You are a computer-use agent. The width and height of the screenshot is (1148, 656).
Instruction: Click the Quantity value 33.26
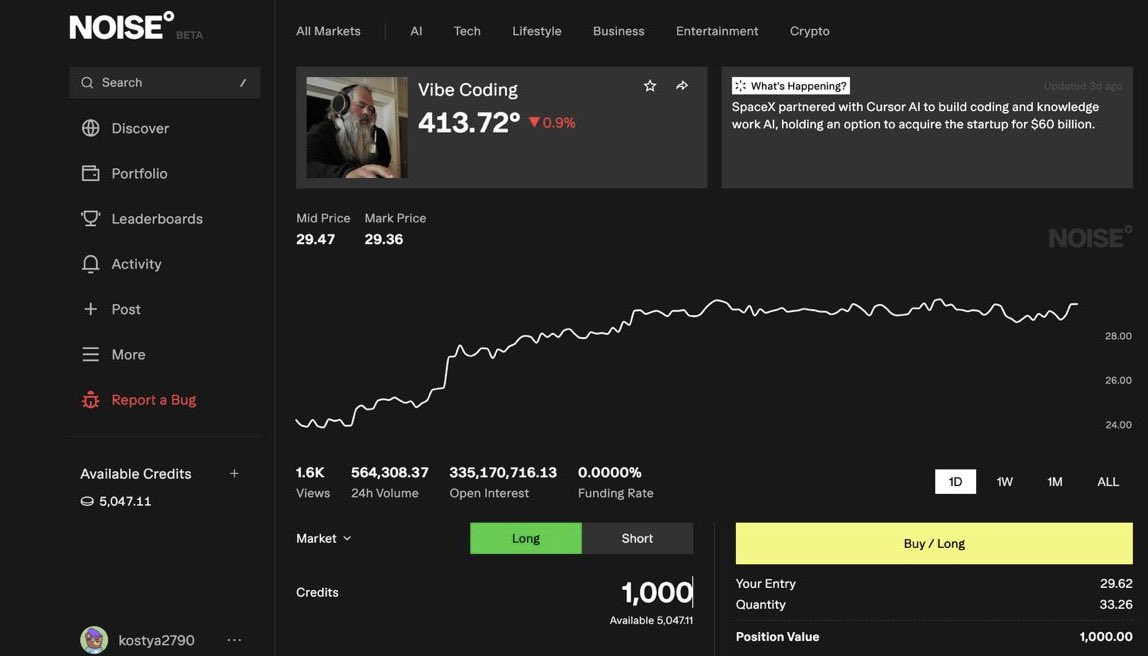pos(1116,605)
